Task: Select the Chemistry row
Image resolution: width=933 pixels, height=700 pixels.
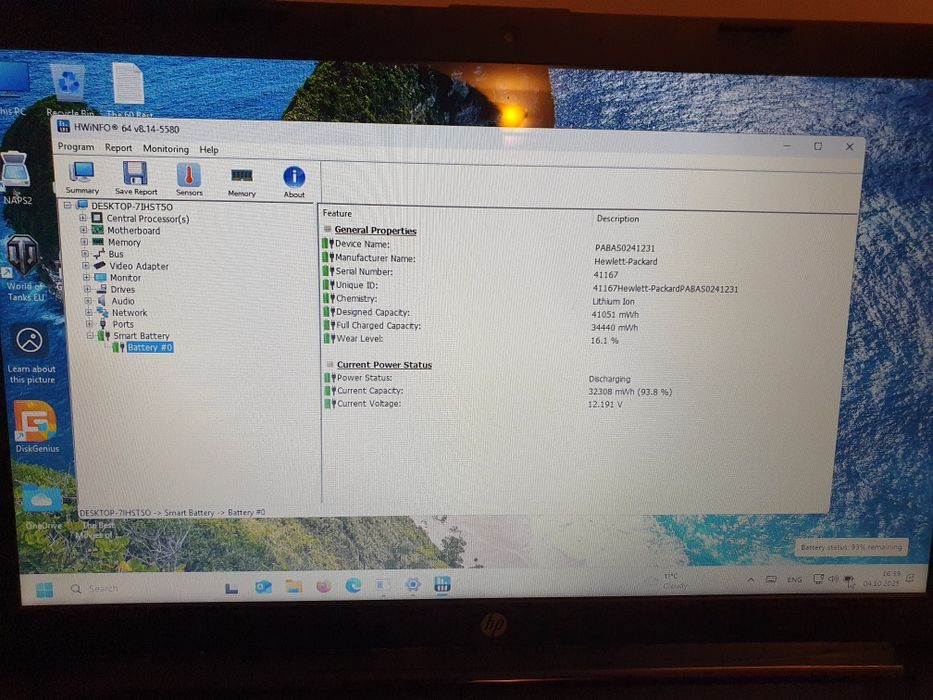Action: pos(356,299)
